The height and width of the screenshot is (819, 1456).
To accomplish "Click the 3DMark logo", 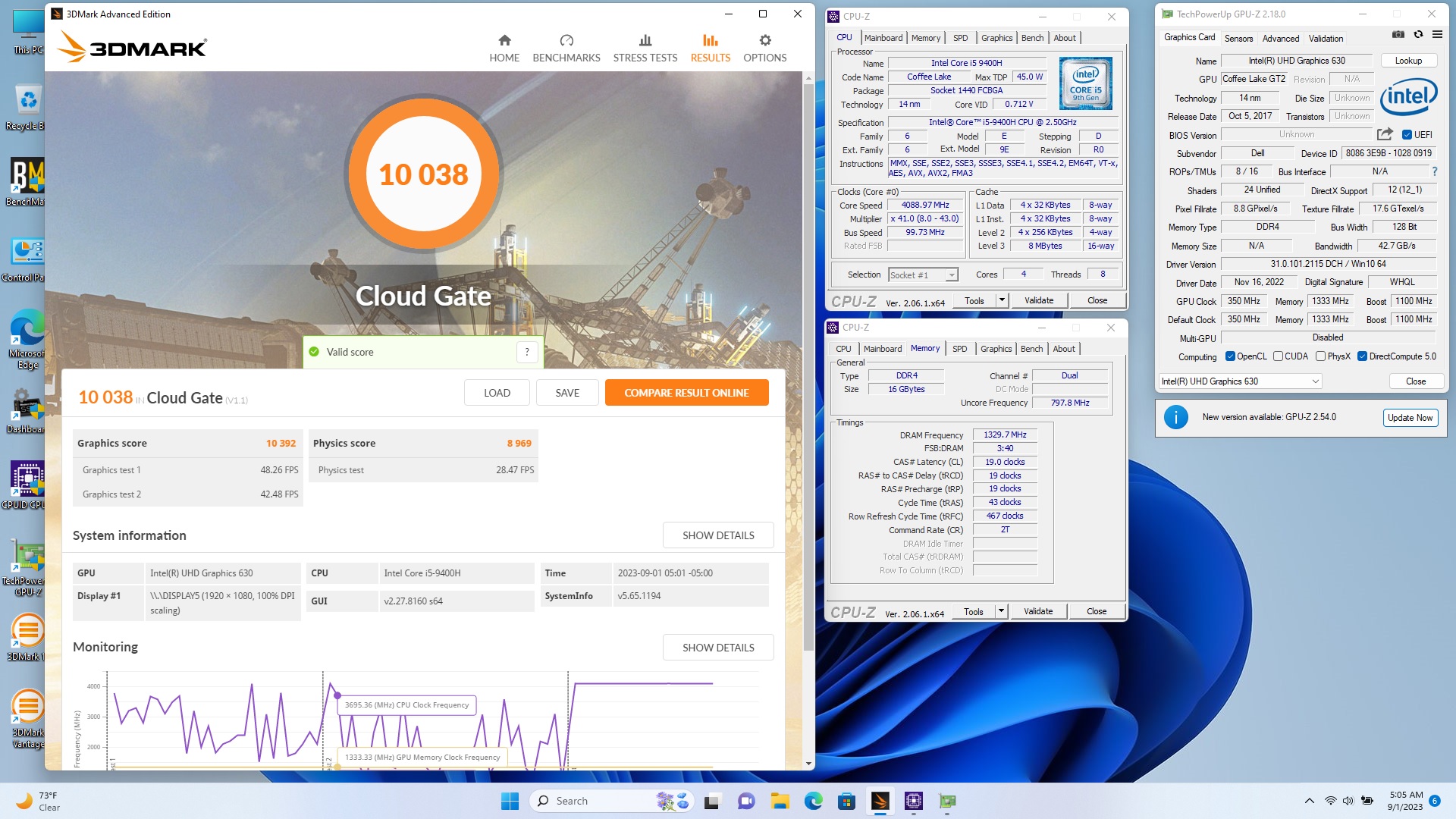I will tap(132, 47).
